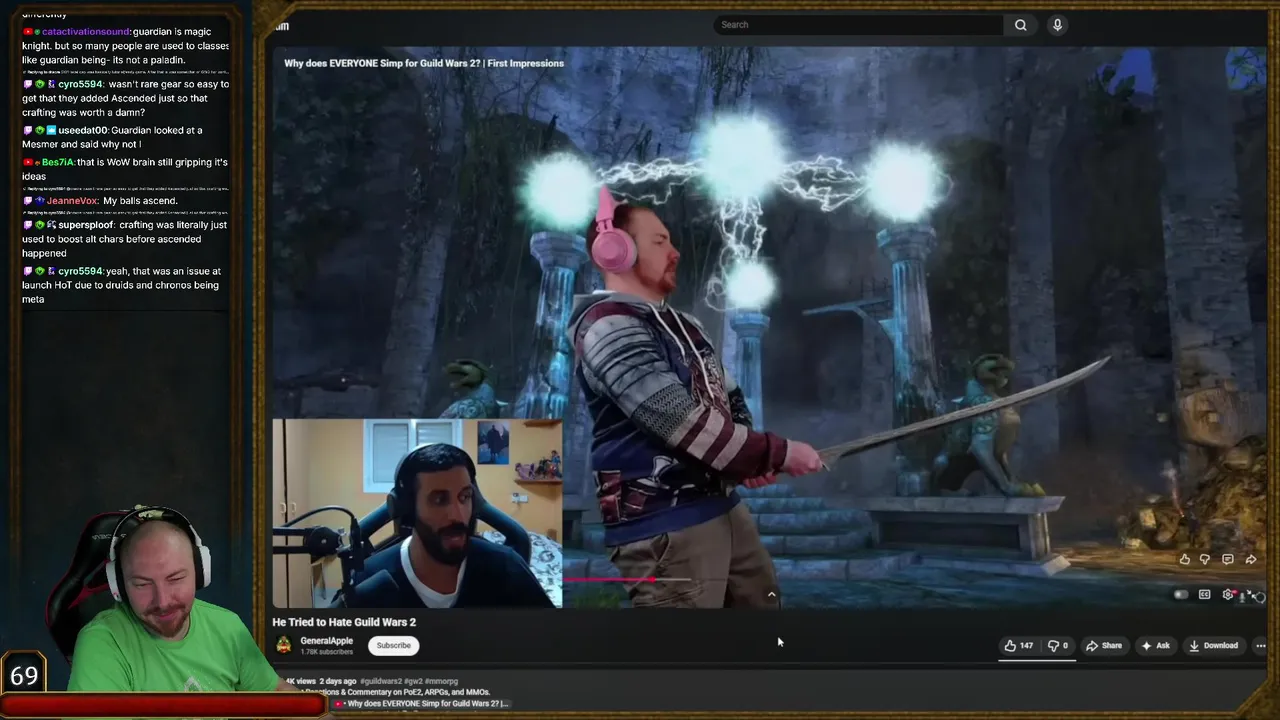Open the #gw2 hashtag link
The width and height of the screenshot is (1280, 720).
[415, 682]
